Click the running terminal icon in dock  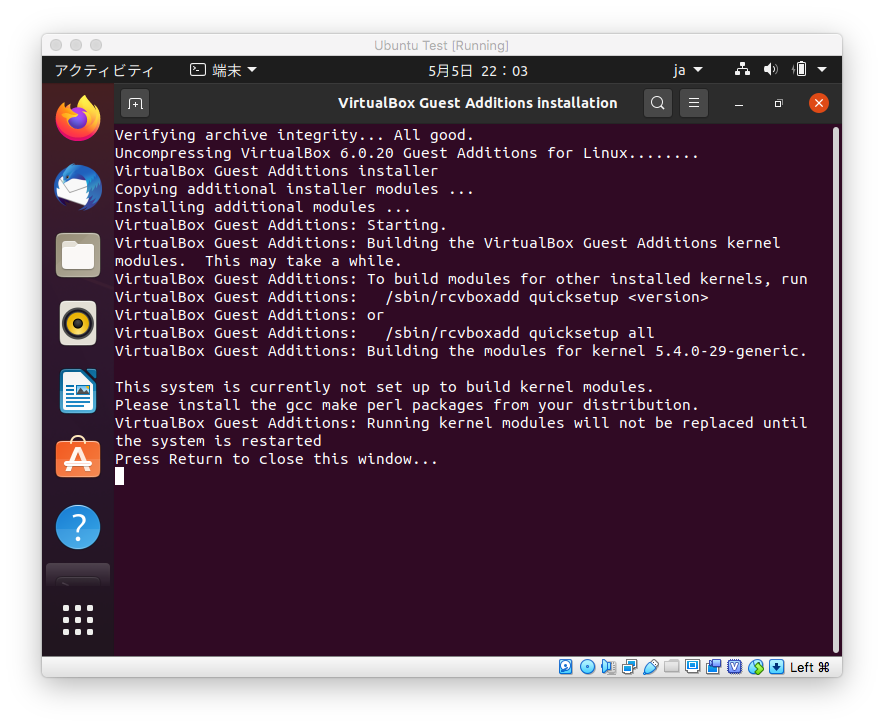[78, 575]
